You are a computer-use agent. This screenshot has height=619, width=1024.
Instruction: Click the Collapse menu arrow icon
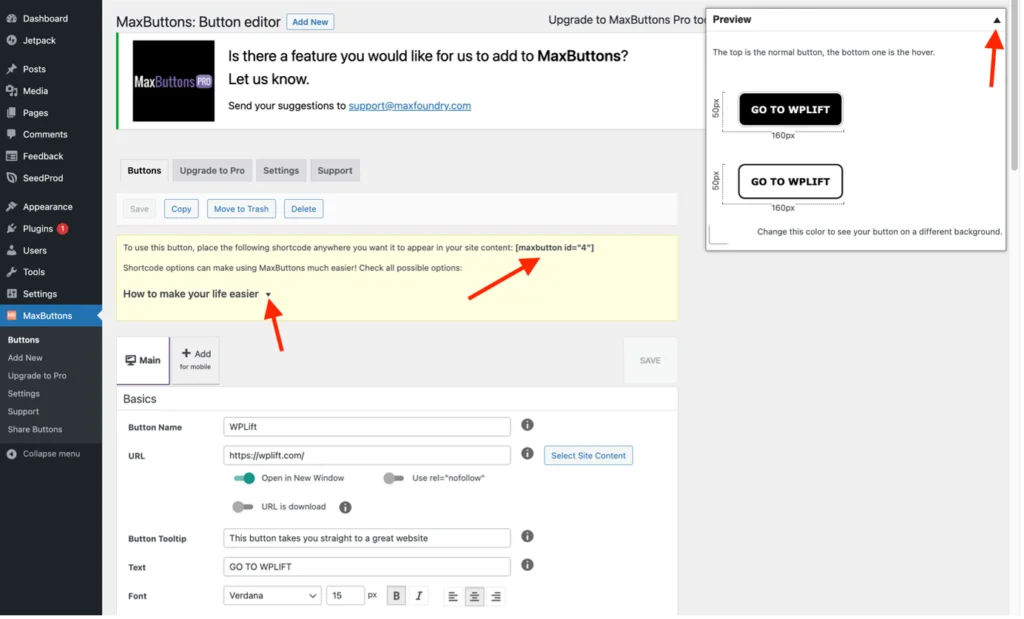[x=12, y=454]
